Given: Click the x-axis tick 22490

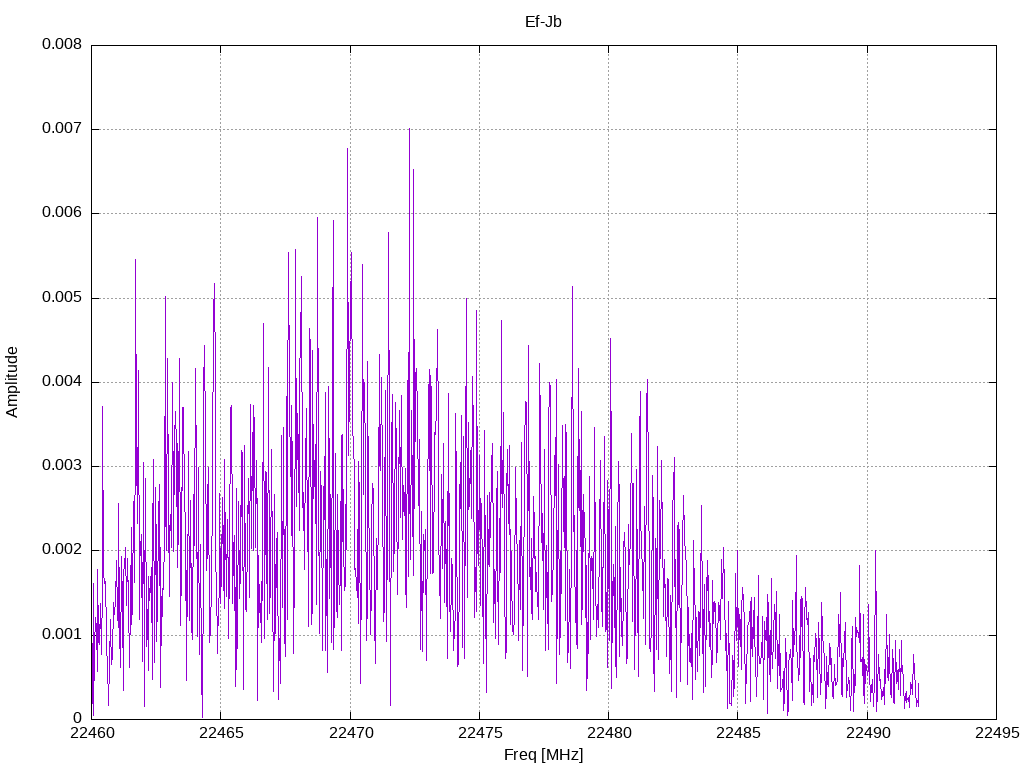Looking at the screenshot, I should click(x=868, y=733).
